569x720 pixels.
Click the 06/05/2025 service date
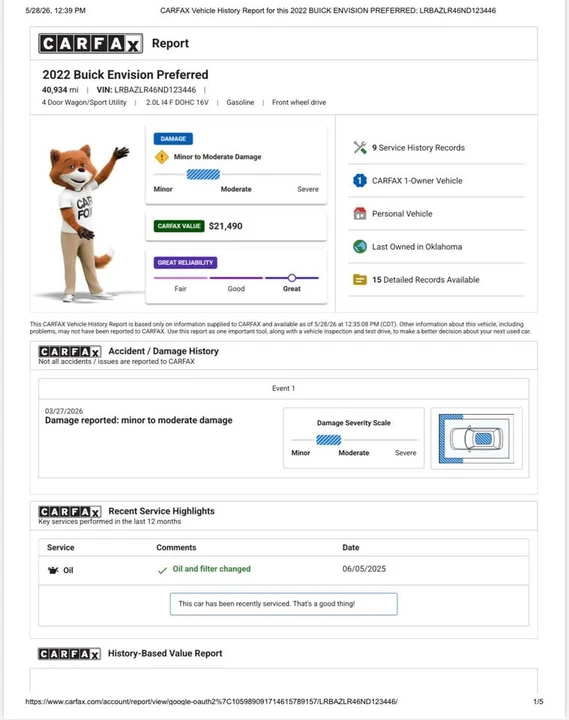pyautogui.click(x=364, y=569)
